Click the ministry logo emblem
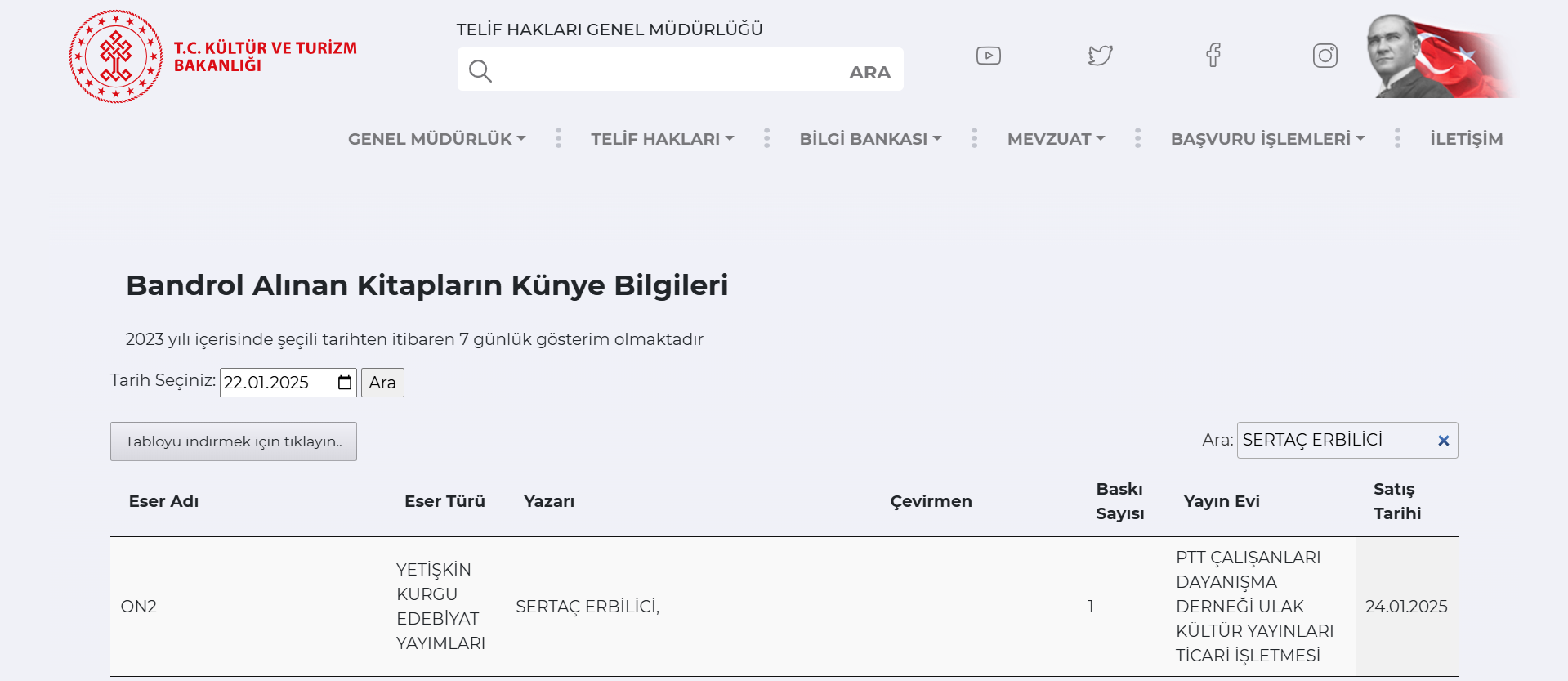The width and height of the screenshot is (1568, 681). coord(116,56)
